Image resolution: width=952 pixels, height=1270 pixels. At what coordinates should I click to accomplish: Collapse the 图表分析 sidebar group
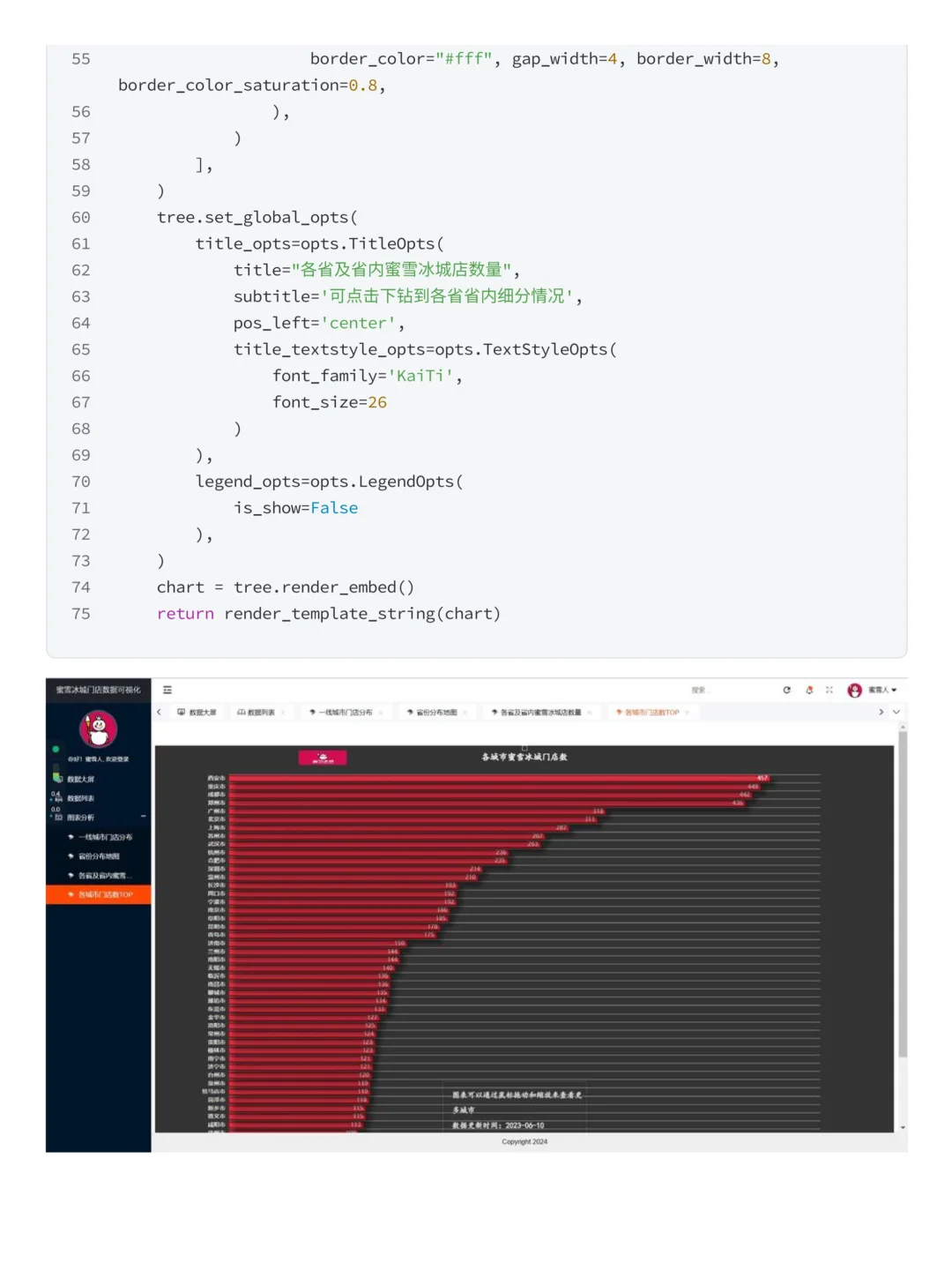98,818
